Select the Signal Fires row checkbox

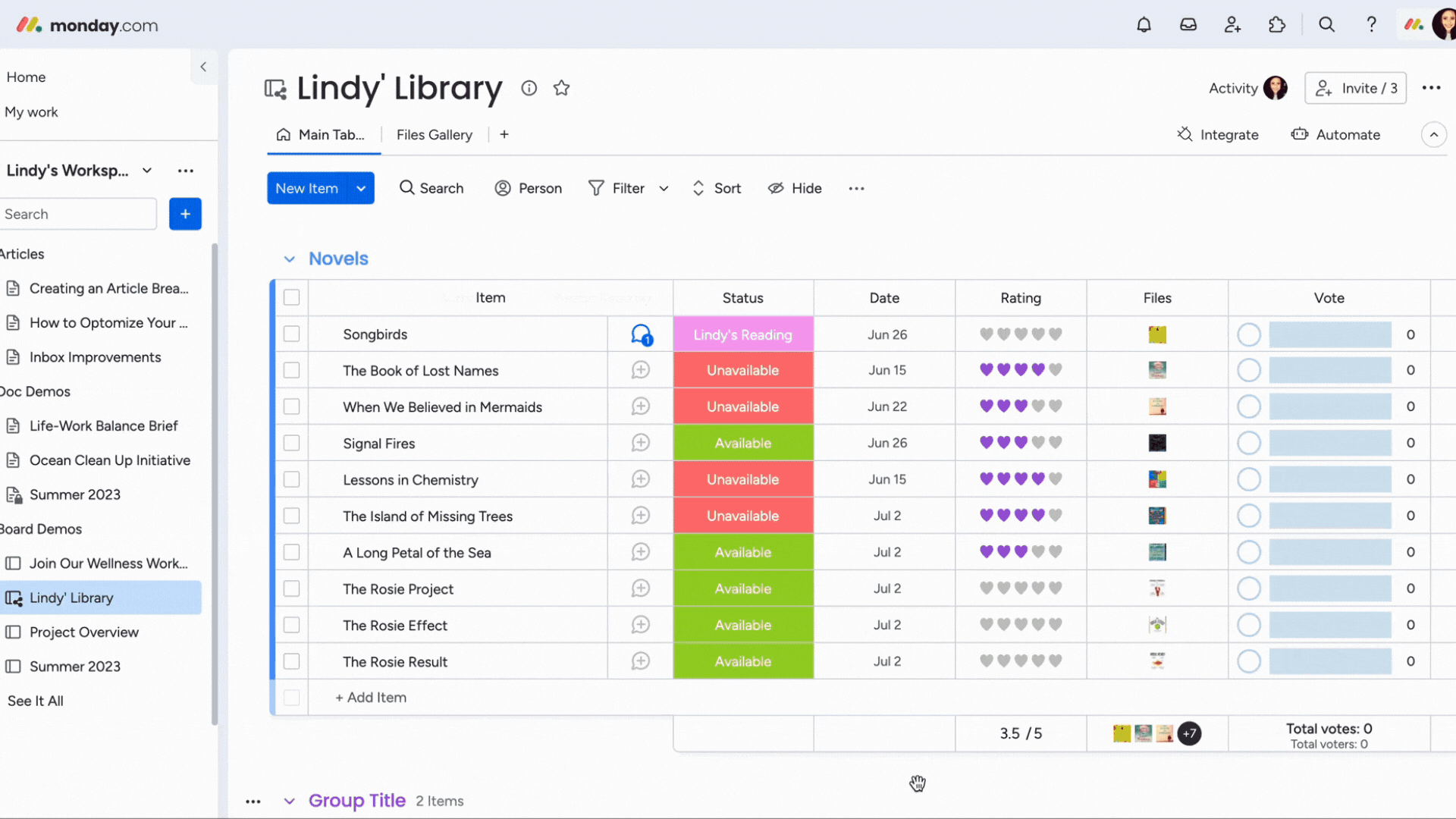[x=291, y=443]
